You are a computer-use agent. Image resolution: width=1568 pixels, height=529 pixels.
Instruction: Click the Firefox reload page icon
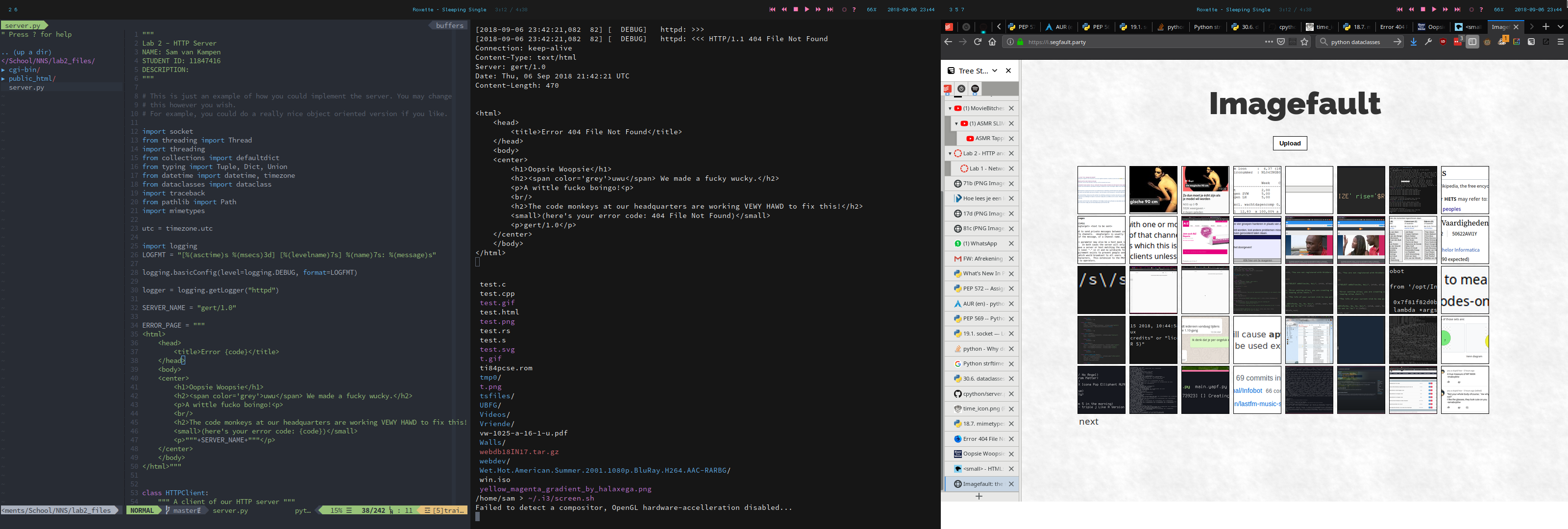click(x=978, y=42)
